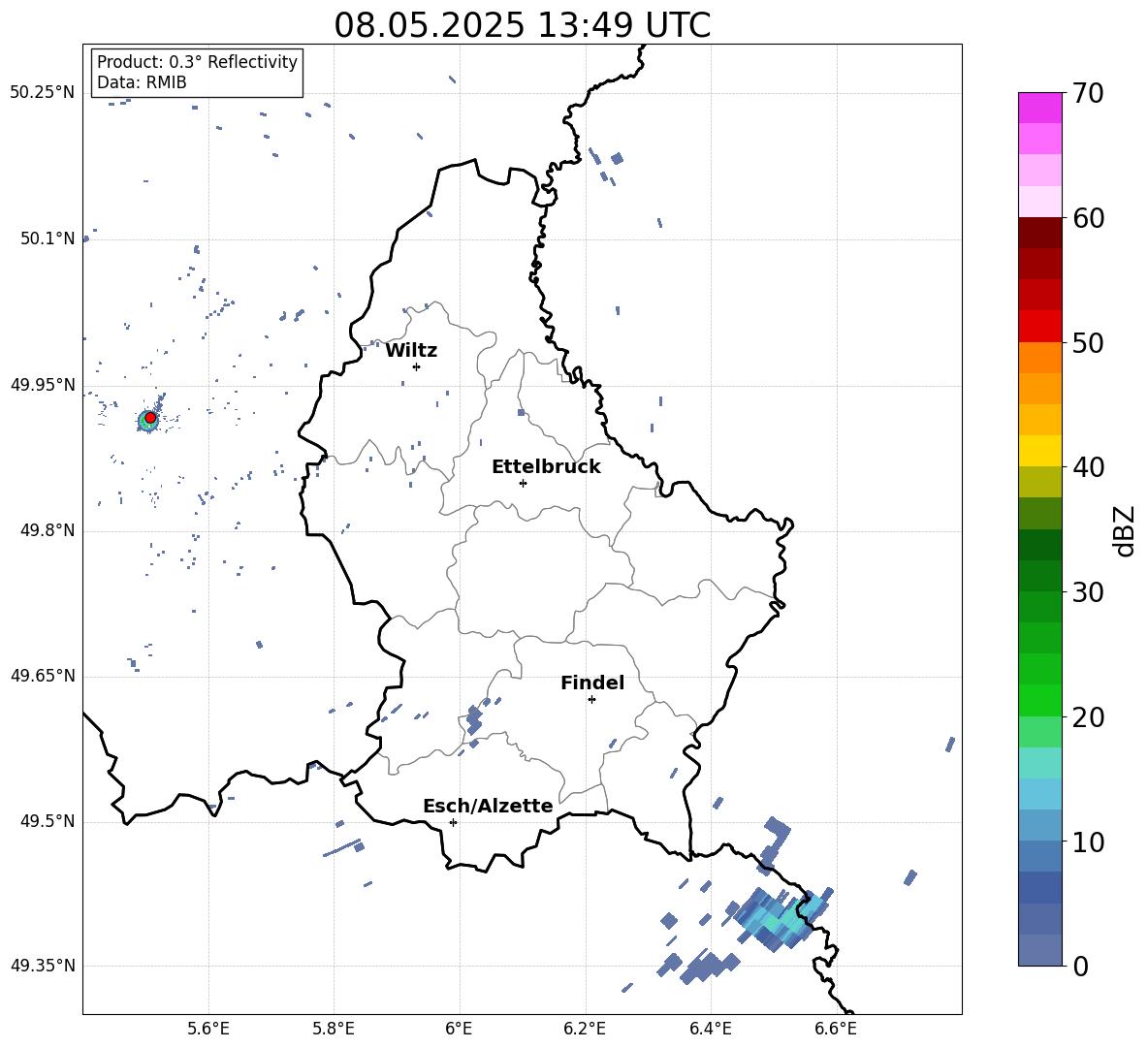Click the Wiltz location cross marker
Screen dimensions: 1148x1048
point(417,366)
